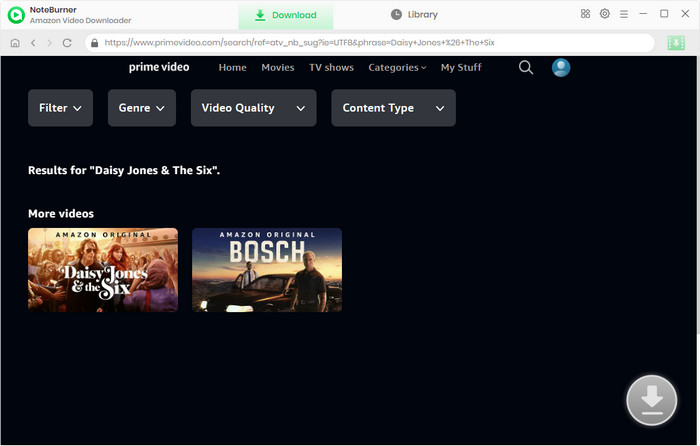Viewport: 700px width, 446px height.
Task: Open the TV shows section
Action: (331, 67)
